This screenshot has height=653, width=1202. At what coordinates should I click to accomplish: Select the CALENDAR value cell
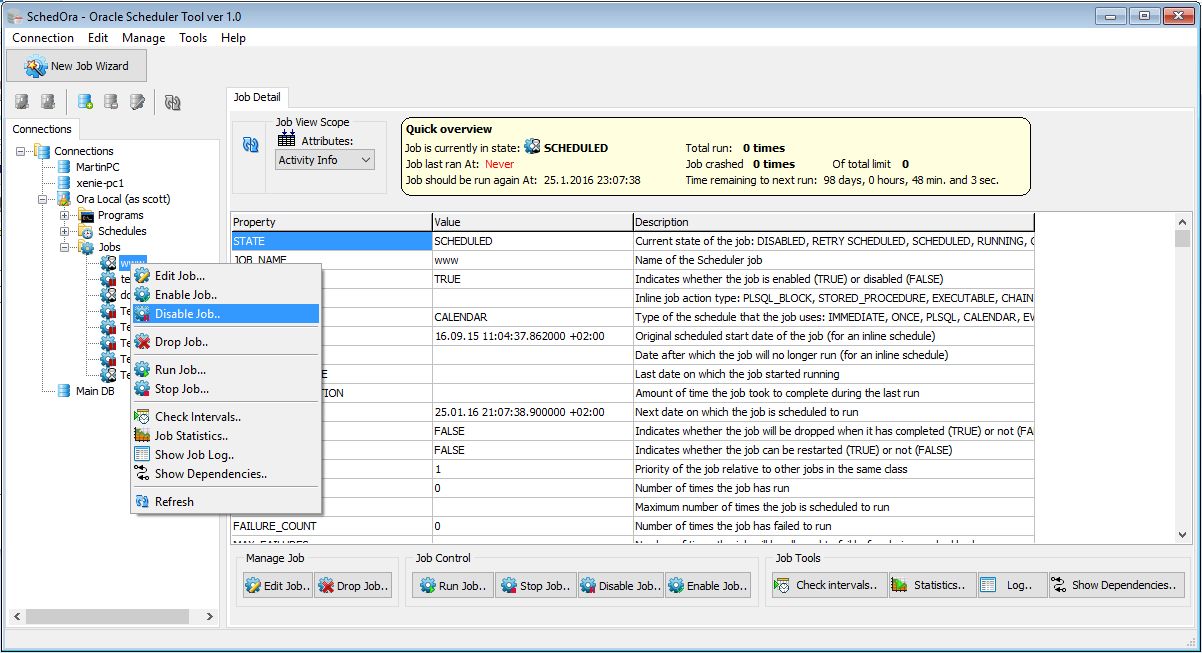click(533, 317)
